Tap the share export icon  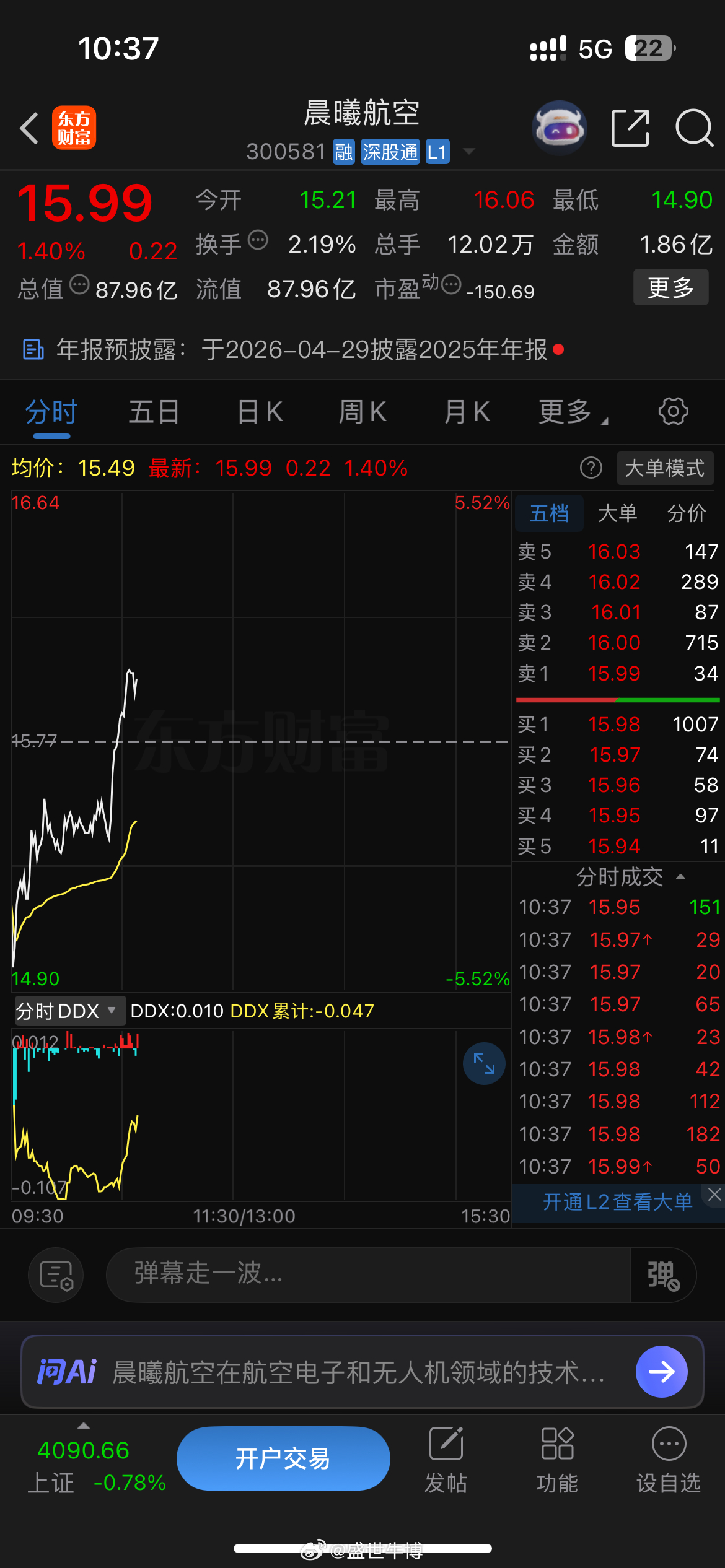[x=630, y=128]
